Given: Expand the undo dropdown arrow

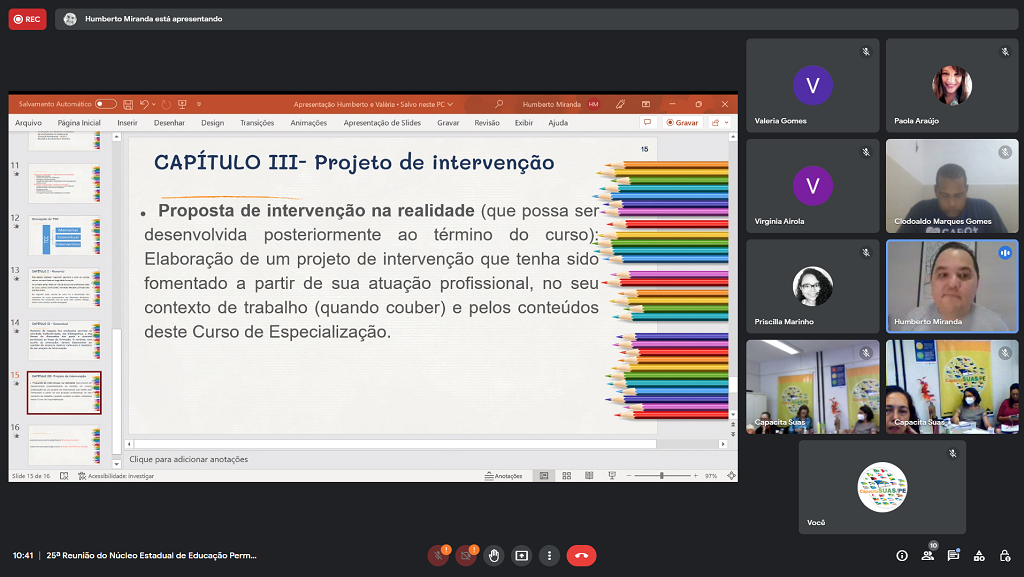Looking at the screenshot, I should click(154, 104).
